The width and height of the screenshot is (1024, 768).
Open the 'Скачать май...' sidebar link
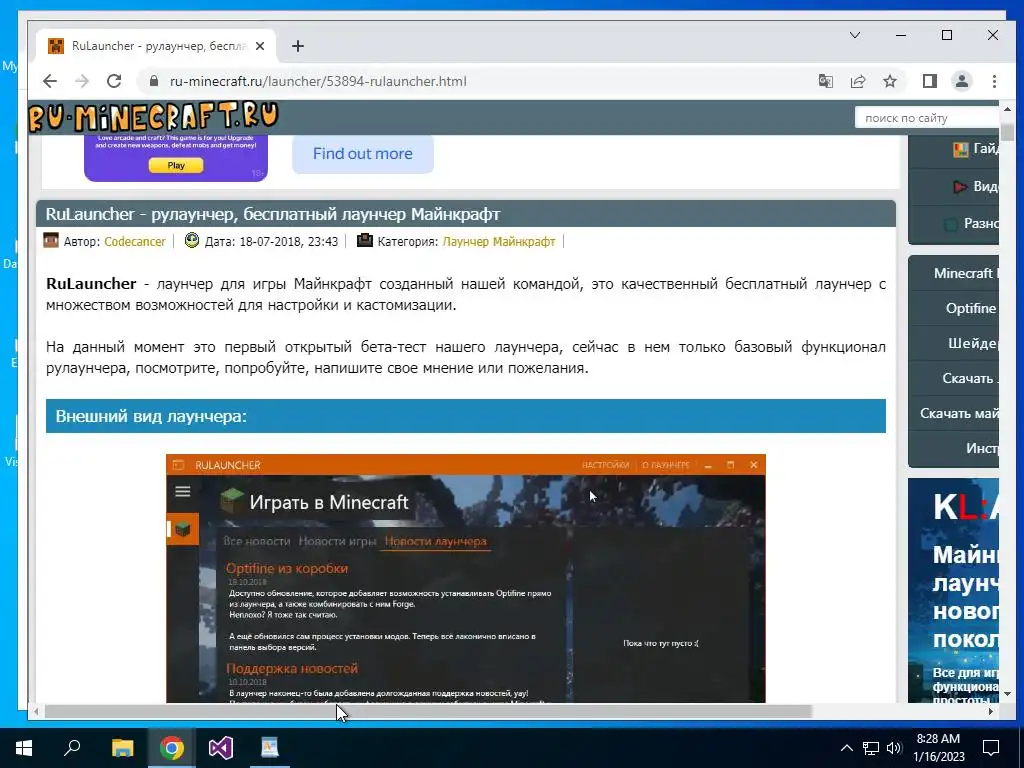[x=954, y=413]
